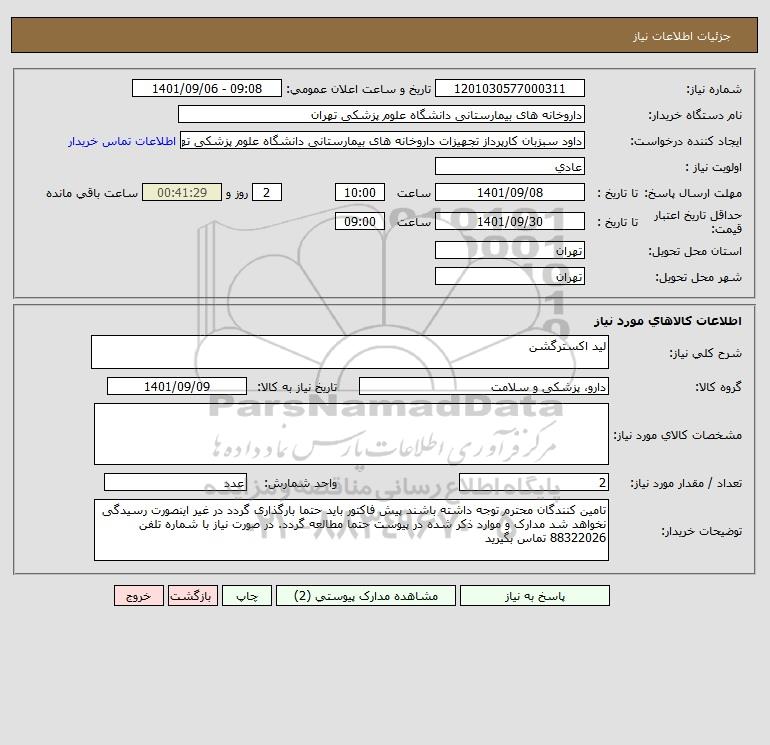Click the تاریخ نیاز به کالا label
Screen dimensions: 770x745
click(x=297, y=387)
